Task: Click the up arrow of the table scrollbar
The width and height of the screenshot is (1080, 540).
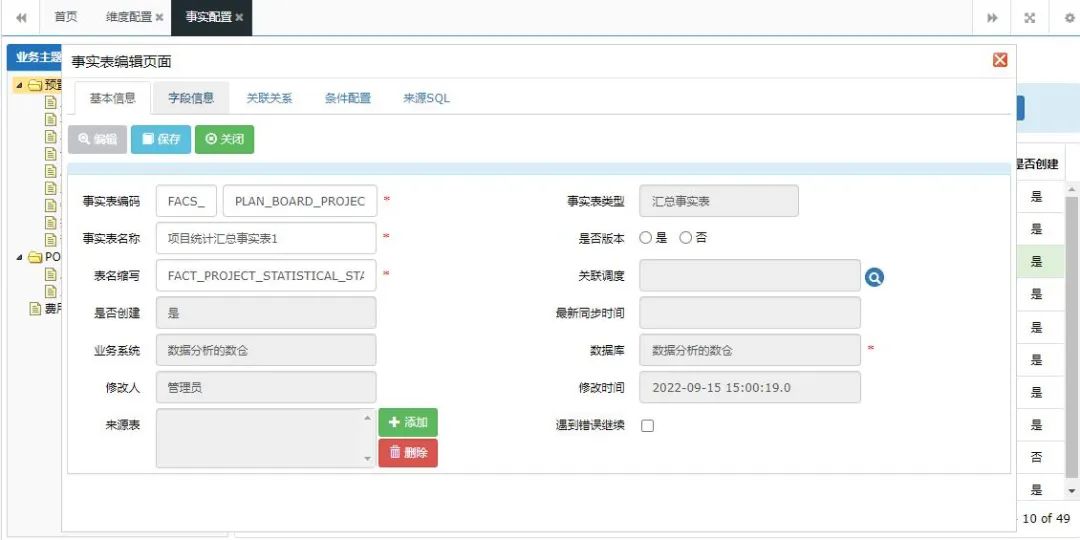Action: point(1072,189)
